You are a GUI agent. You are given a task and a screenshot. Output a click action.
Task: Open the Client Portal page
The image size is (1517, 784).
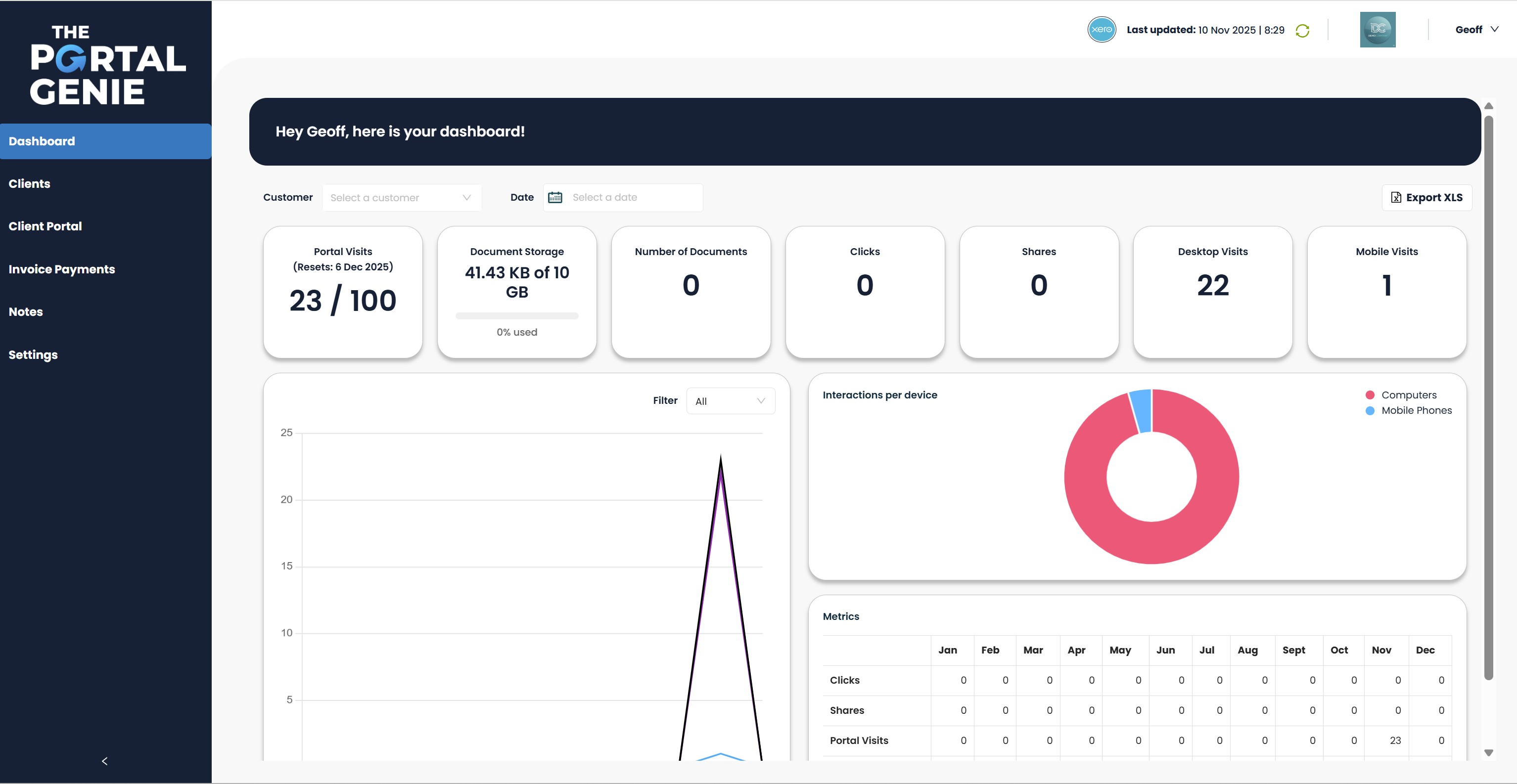[45, 225]
